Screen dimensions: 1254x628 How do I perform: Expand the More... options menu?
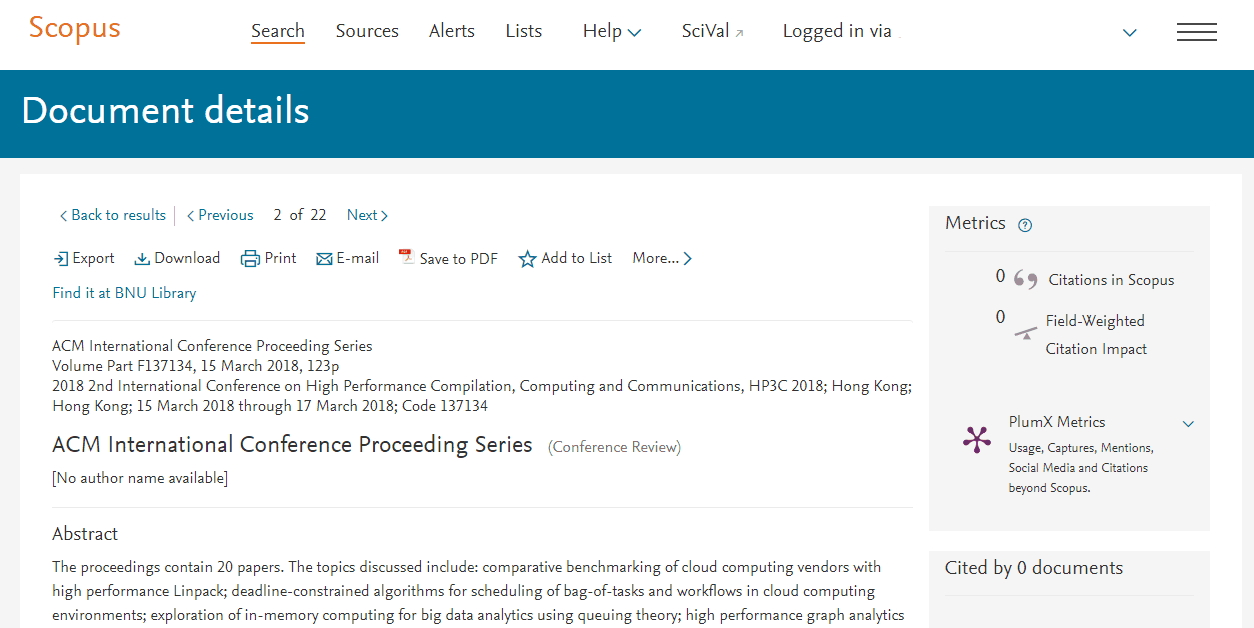coord(661,259)
